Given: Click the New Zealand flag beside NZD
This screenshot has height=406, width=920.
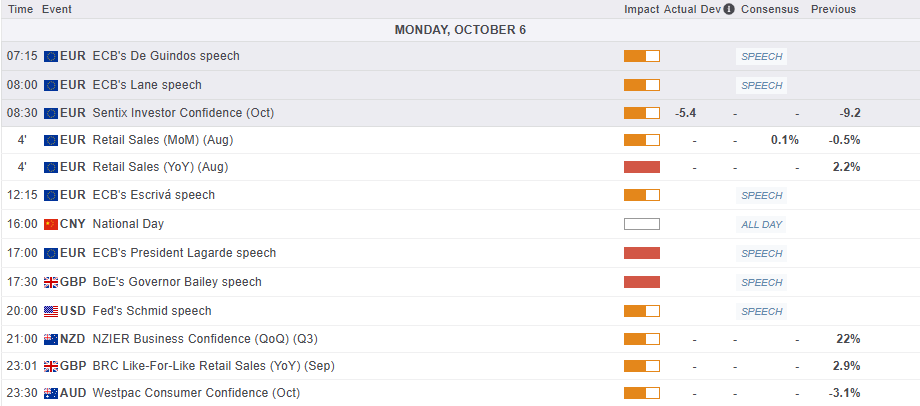Looking at the screenshot, I should click(x=51, y=339).
